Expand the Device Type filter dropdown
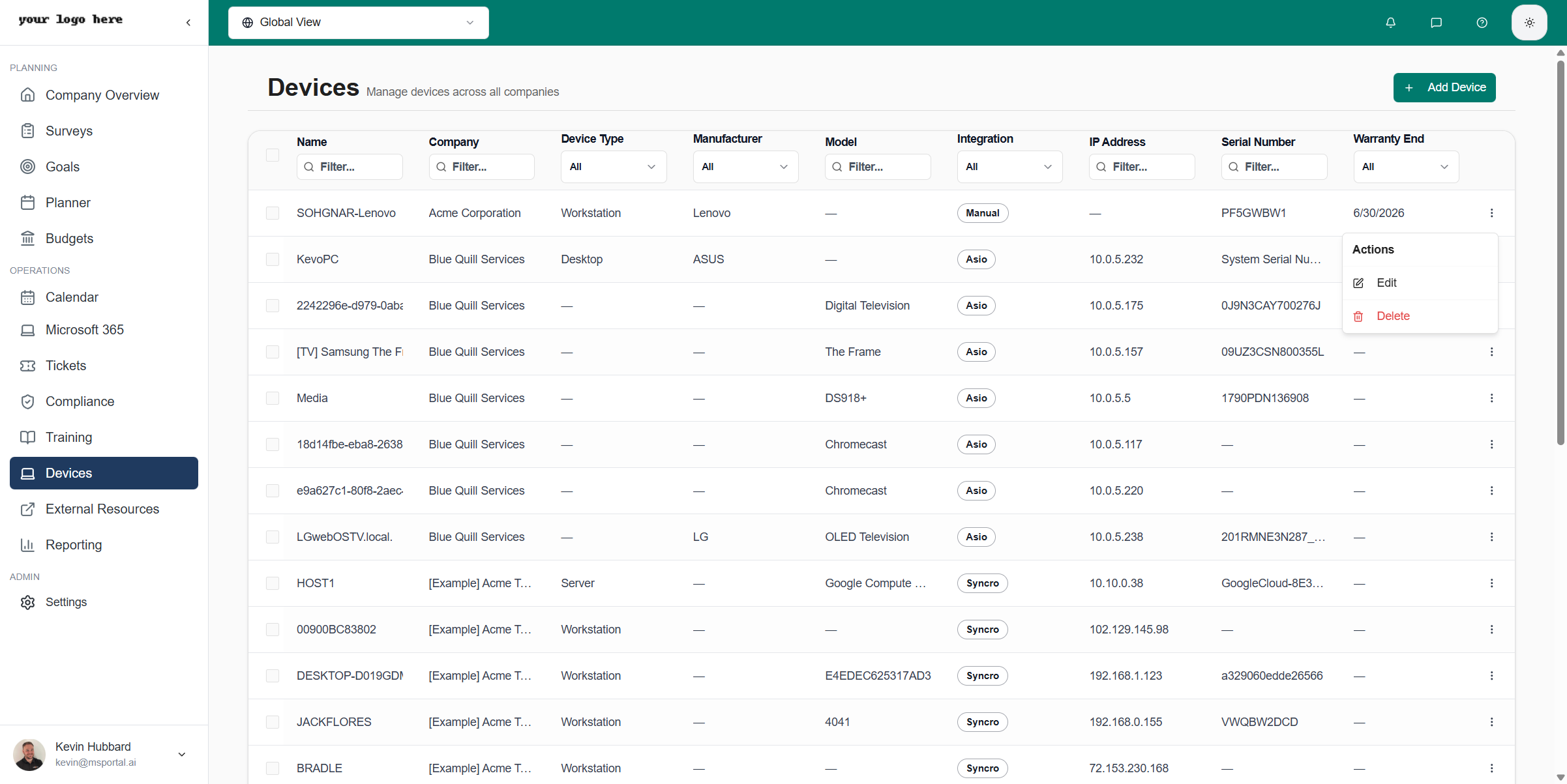Screen dimensions: 1567x784 pos(613,167)
